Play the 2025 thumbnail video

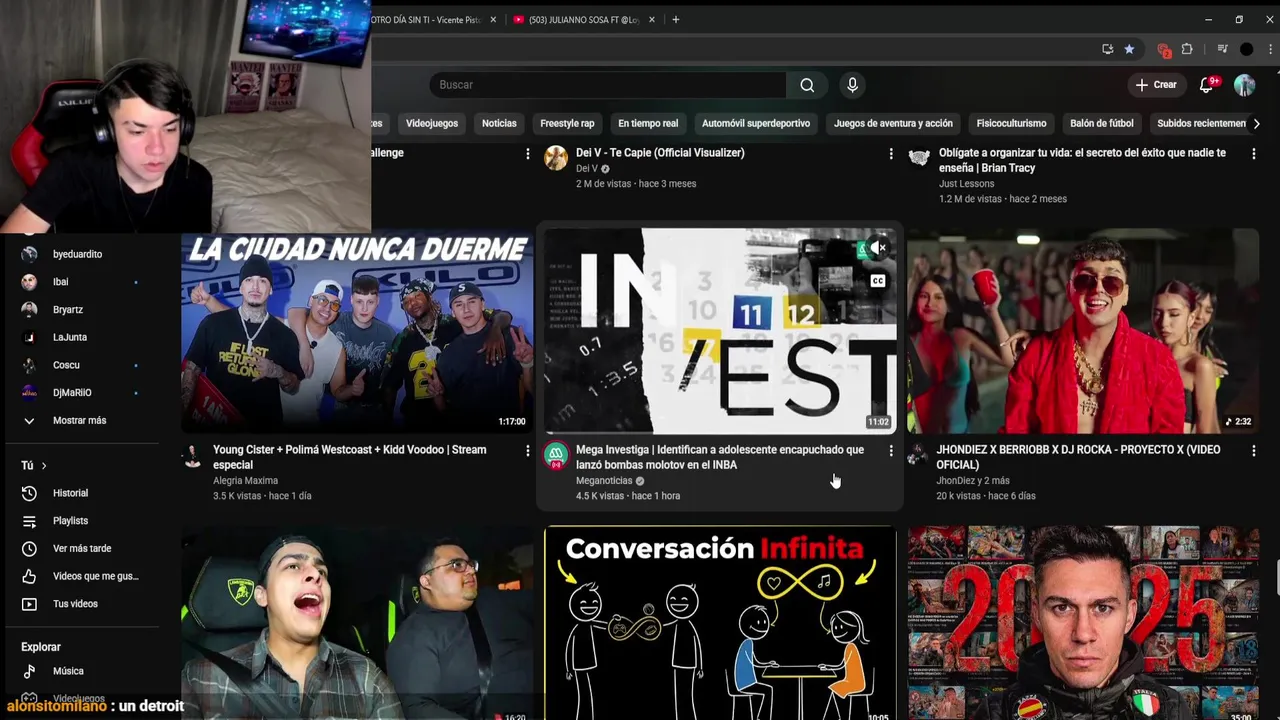pyautogui.click(x=1083, y=623)
